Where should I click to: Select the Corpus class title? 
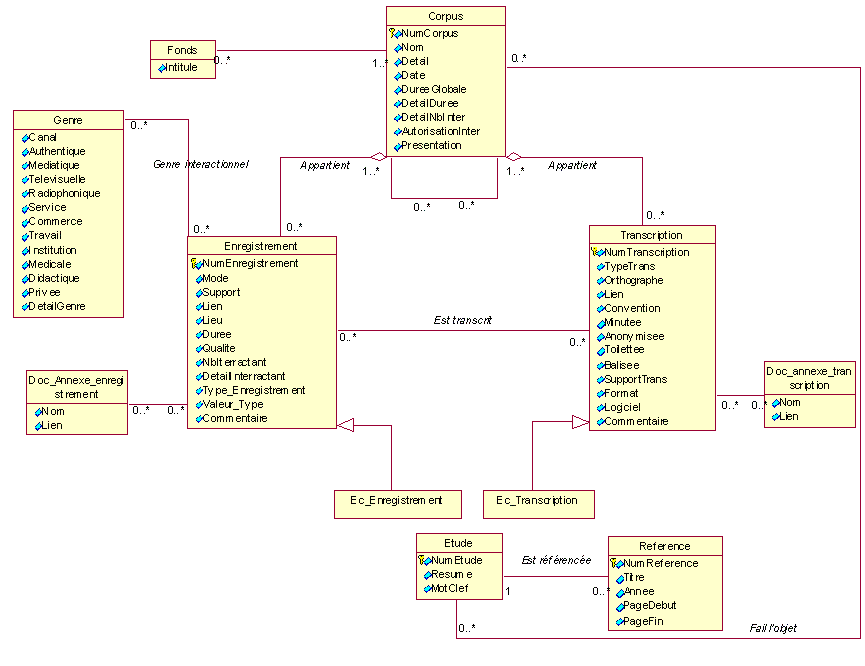446,16
